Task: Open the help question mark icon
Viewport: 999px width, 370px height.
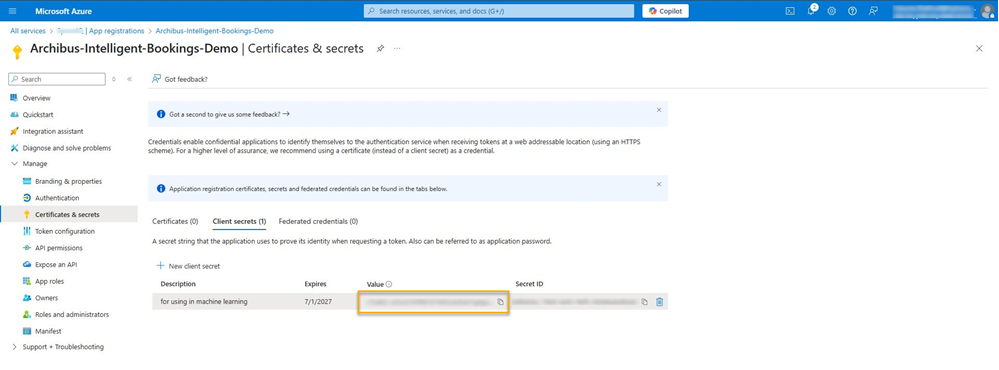Action: click(852, 11)
